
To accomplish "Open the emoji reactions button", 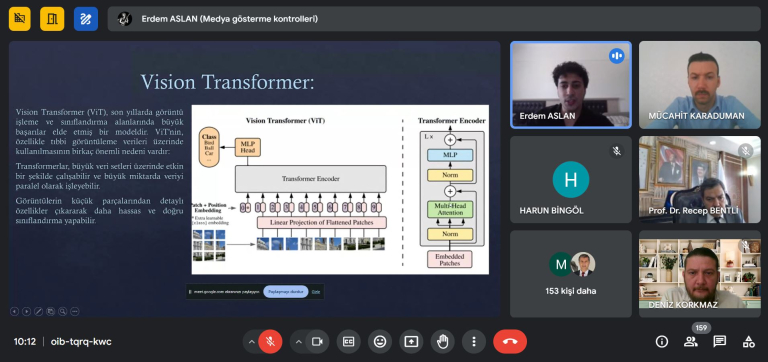I will click(x=380, y=342).
